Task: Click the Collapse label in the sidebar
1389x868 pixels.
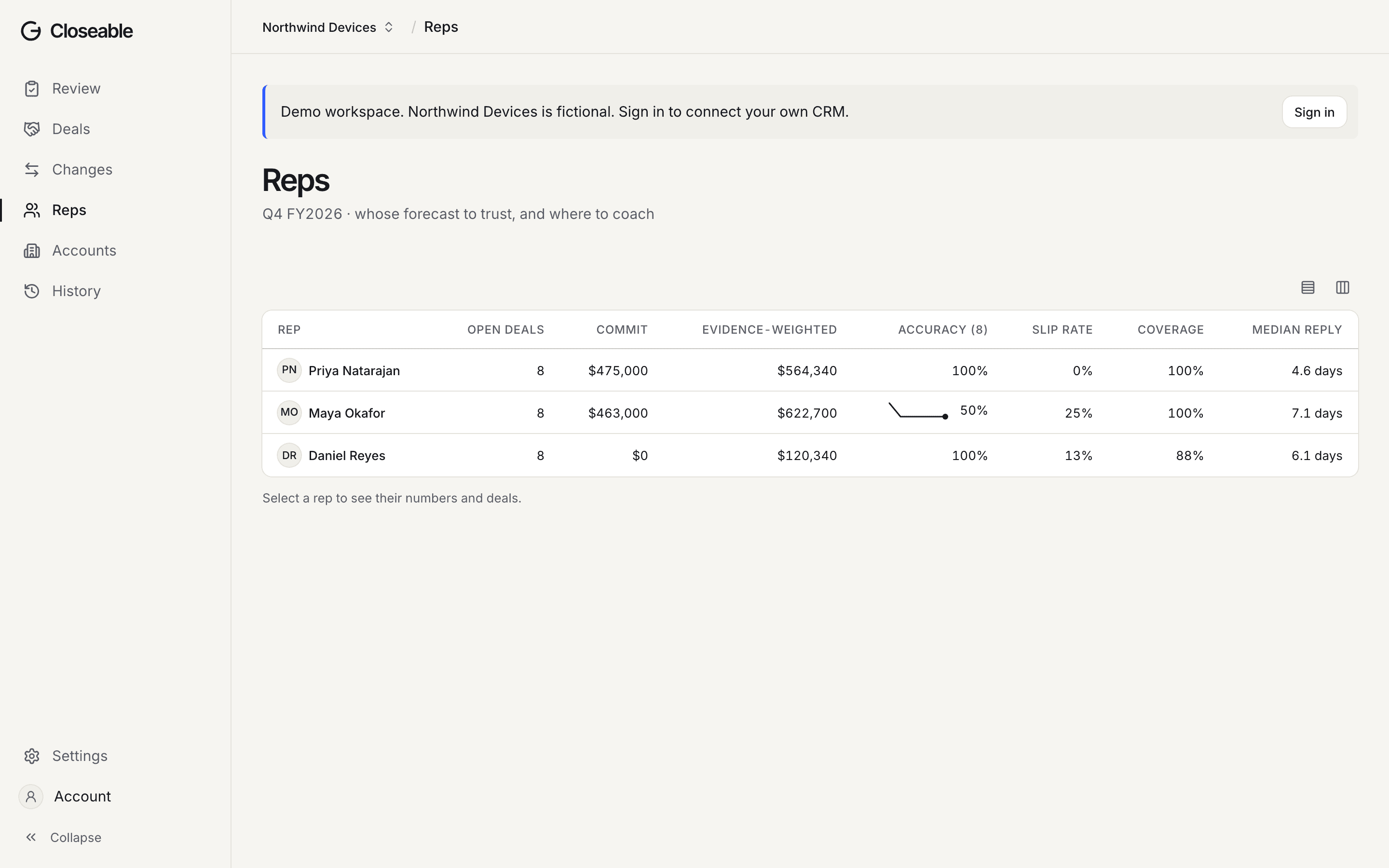Action: pos(76,838)
